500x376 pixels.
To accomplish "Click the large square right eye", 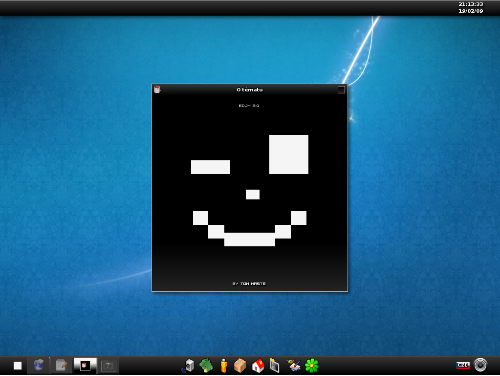I will (289, 154).
